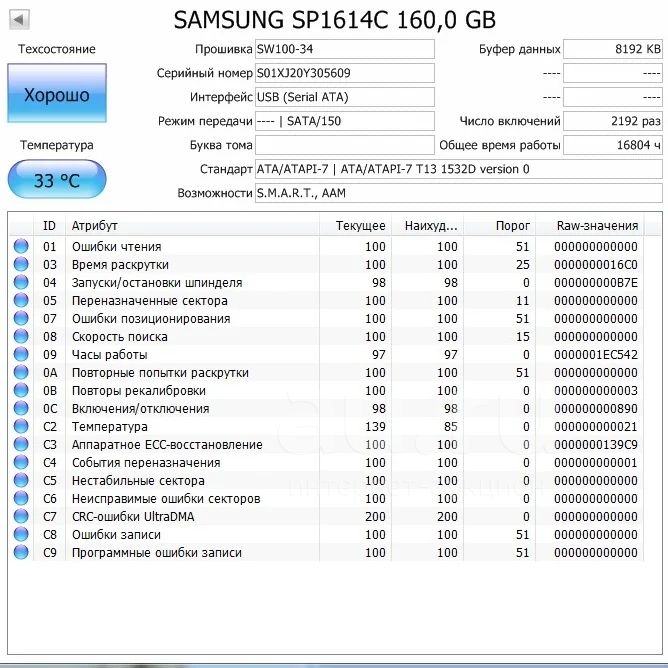
Task: Click the status orb for Нестабильные сектора
Action: [21, 481]
